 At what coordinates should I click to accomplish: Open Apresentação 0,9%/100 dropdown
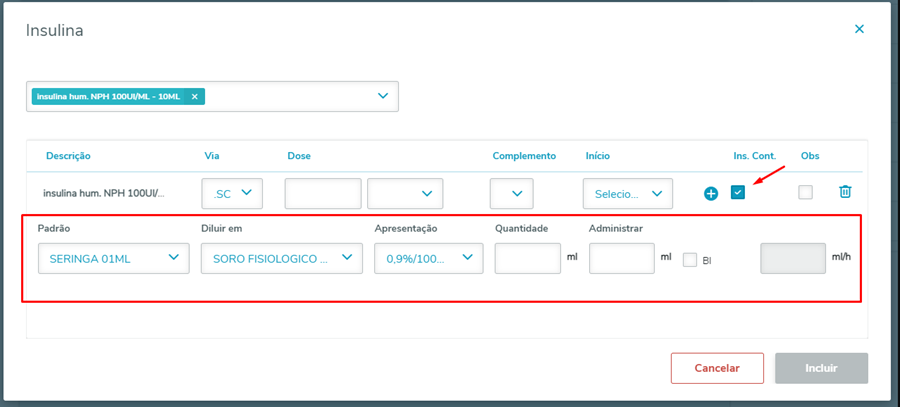[429, 258]
